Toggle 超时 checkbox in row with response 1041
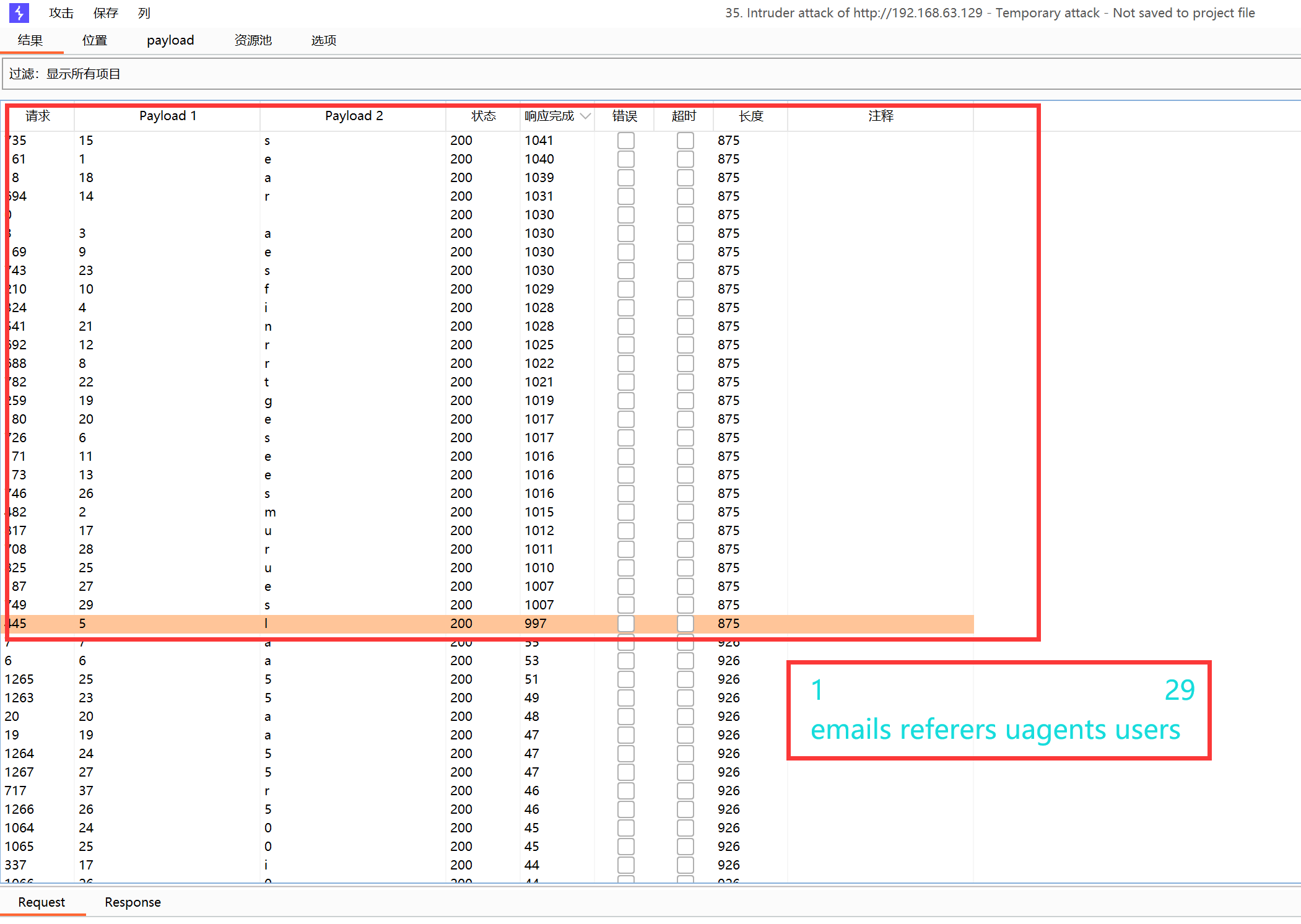 [x=685, y=141]
